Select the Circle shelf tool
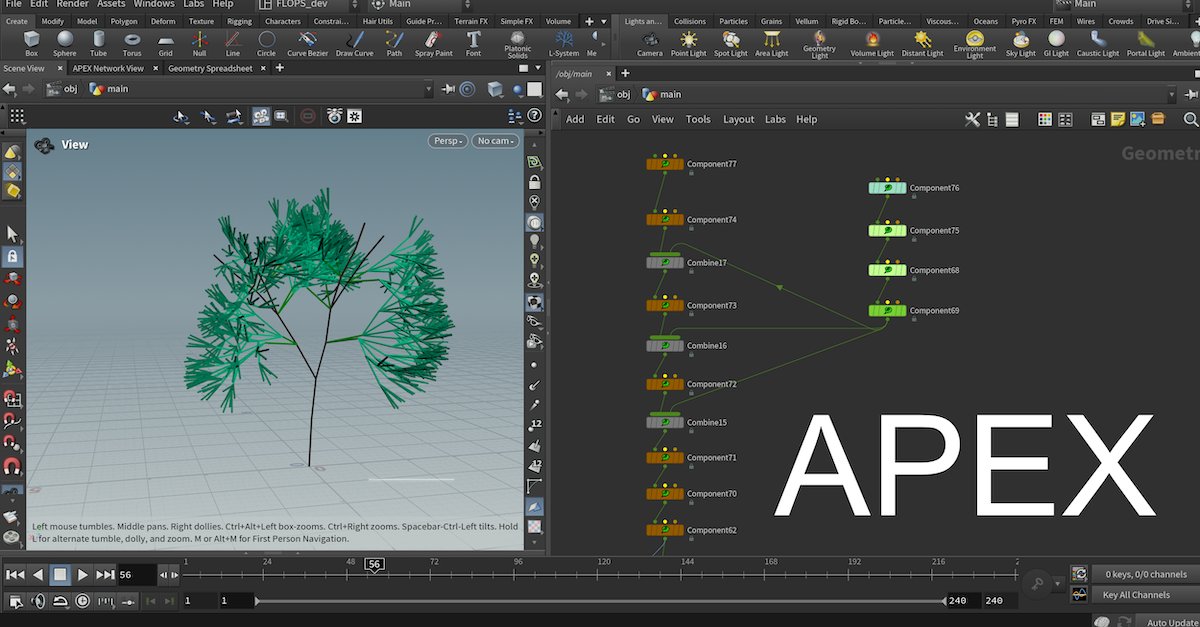The image size is (1200, 627). 266,43
